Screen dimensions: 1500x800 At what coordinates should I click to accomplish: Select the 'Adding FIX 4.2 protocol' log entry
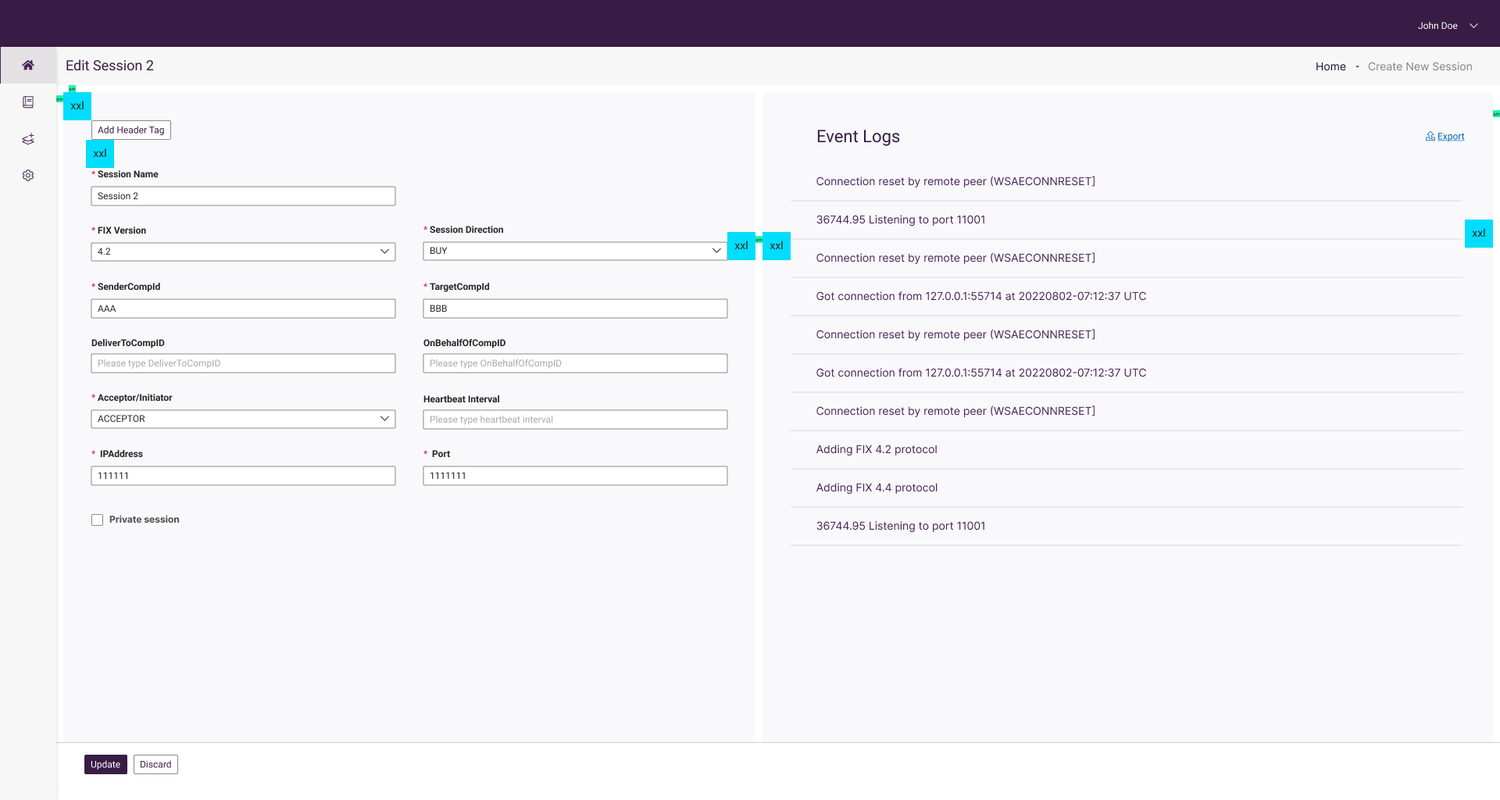click(1126, 450)
